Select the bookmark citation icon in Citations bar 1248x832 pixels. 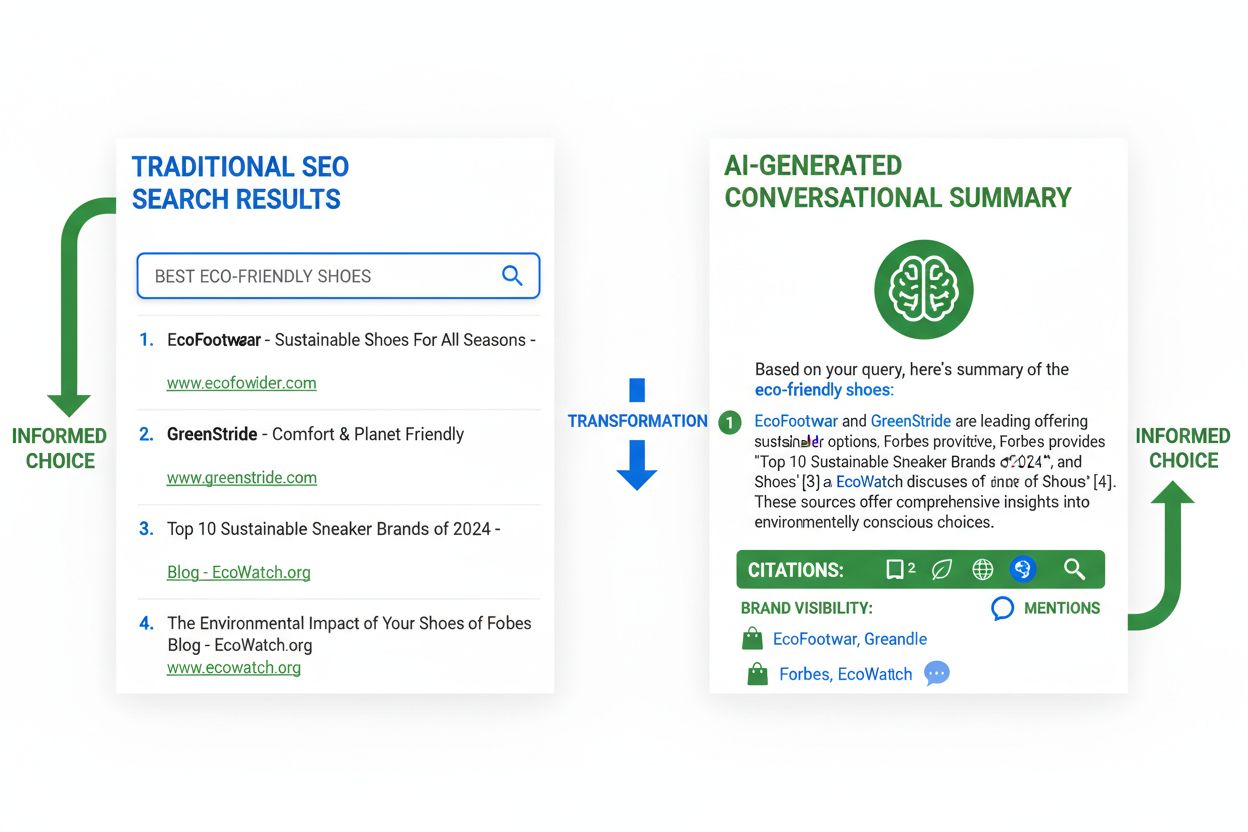pyautogui.click(x=897, y=569)
